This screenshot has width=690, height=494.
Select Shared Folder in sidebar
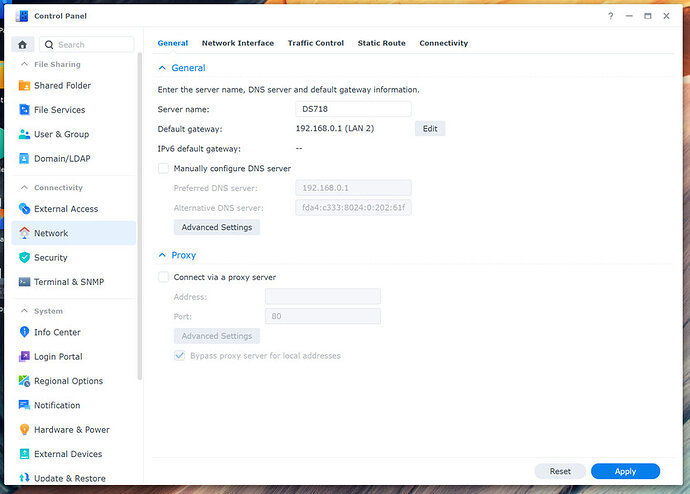click(73, 85)
